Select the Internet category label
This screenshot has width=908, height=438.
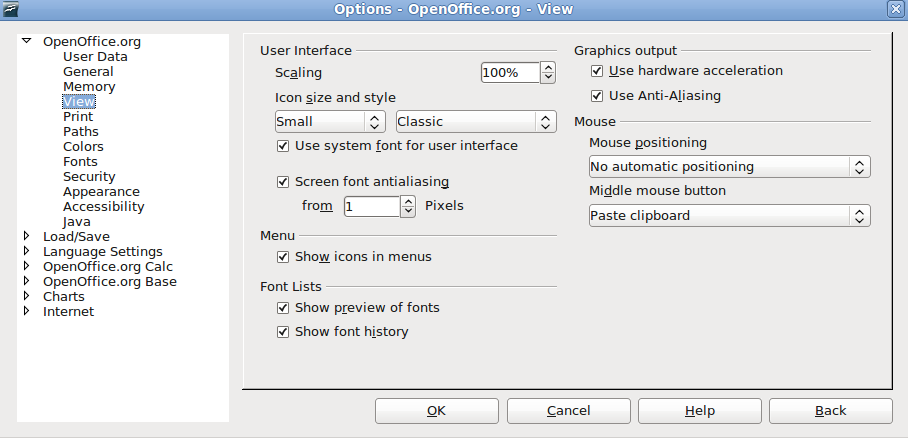coord(68,312)
